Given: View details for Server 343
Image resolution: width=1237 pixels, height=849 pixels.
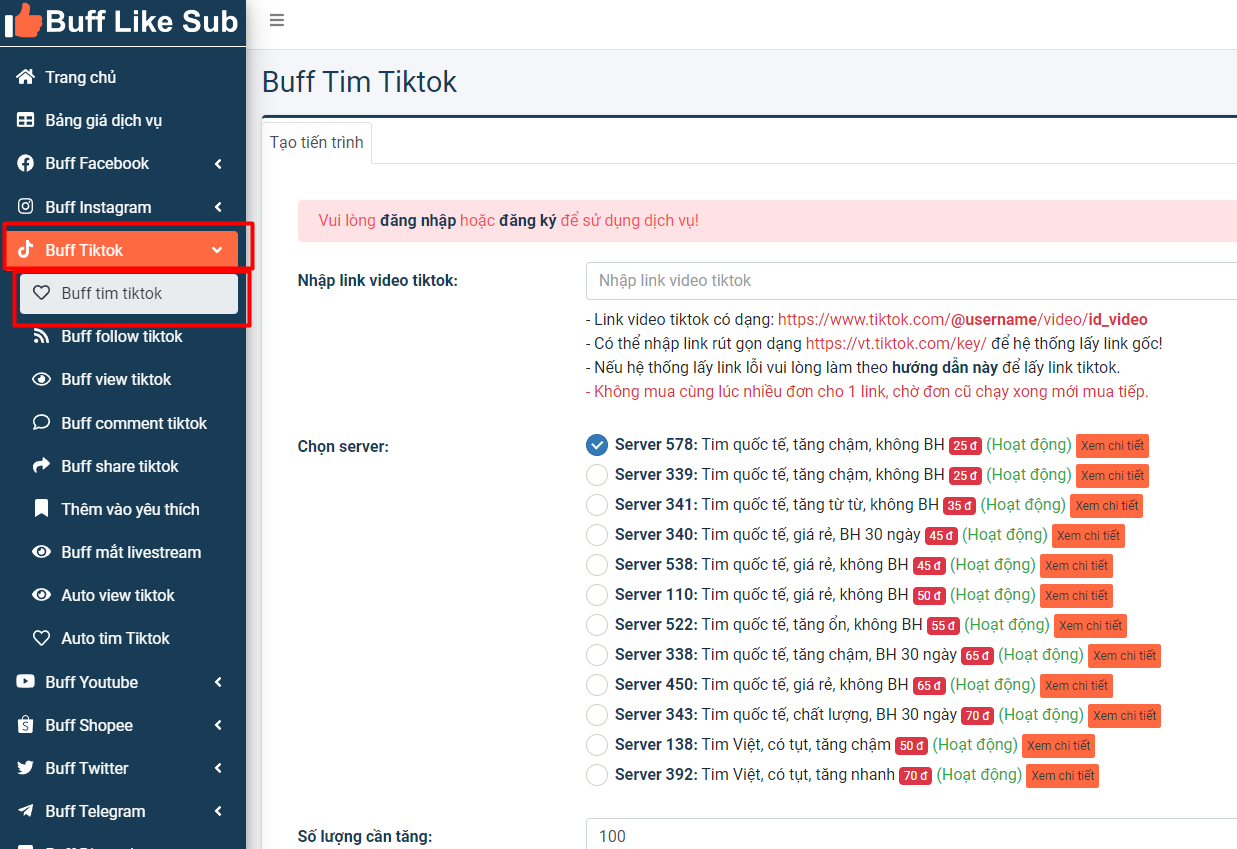Looking at the screenshot, I should [1124, 715].
